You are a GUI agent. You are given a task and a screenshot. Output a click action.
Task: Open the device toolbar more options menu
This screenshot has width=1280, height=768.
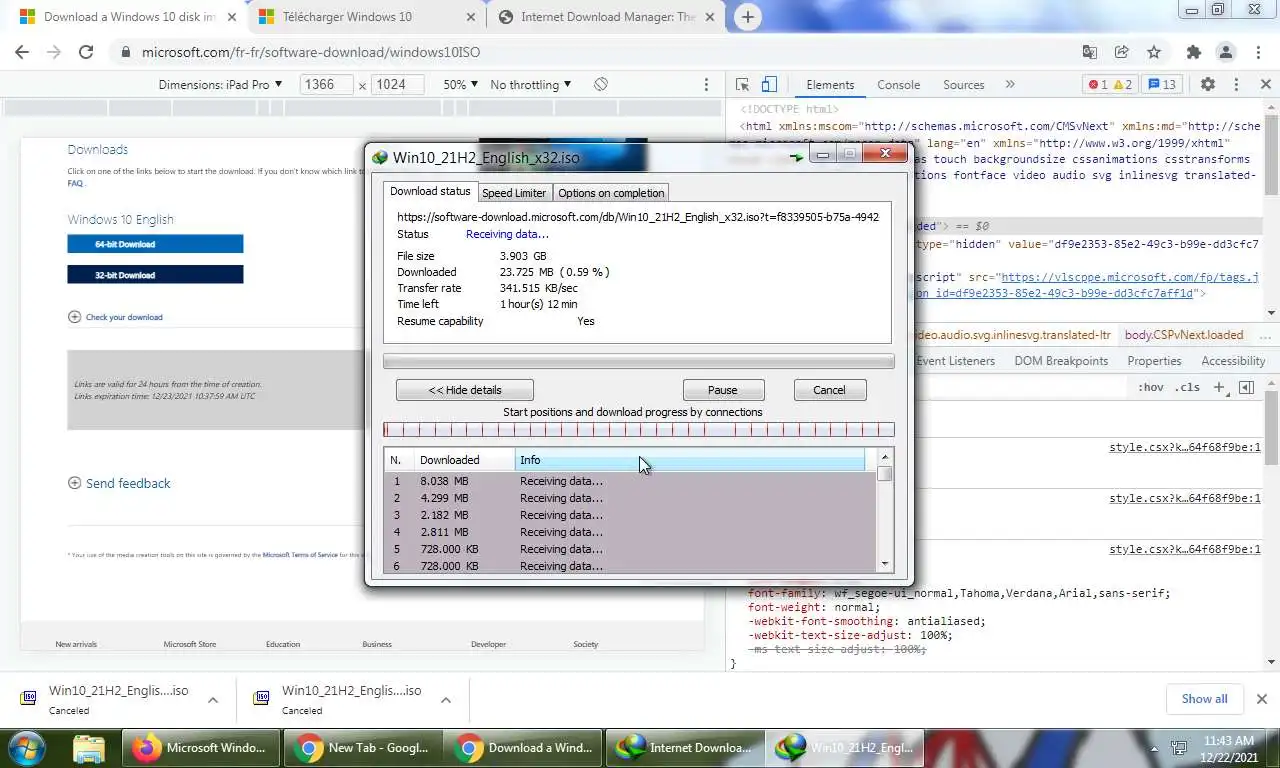(x=706, y=85)
